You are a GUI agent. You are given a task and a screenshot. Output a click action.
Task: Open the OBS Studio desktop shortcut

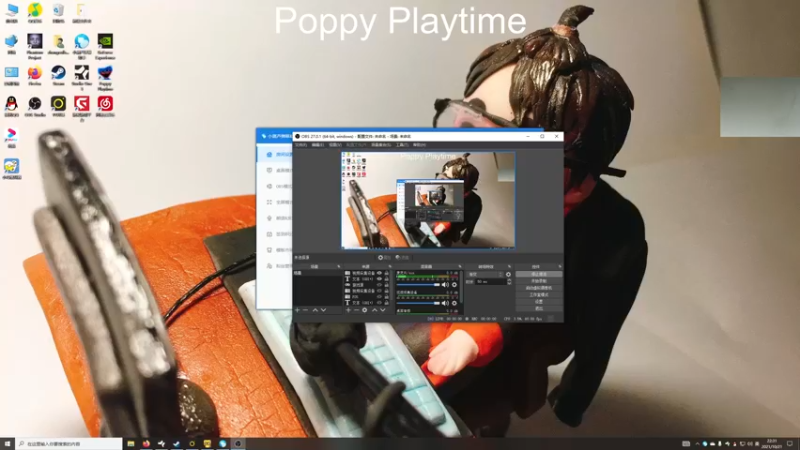click(35, 107)
